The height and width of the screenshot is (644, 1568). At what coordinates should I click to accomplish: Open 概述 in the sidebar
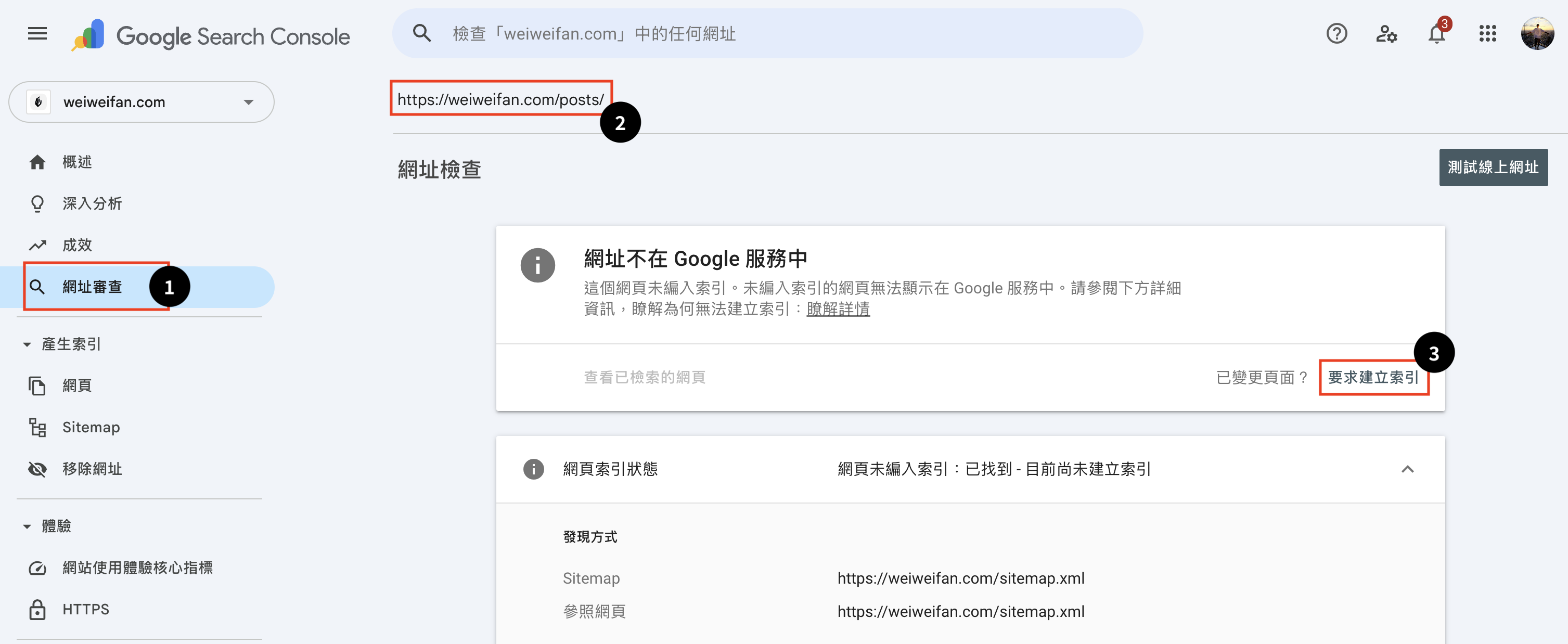click(76, 162)
